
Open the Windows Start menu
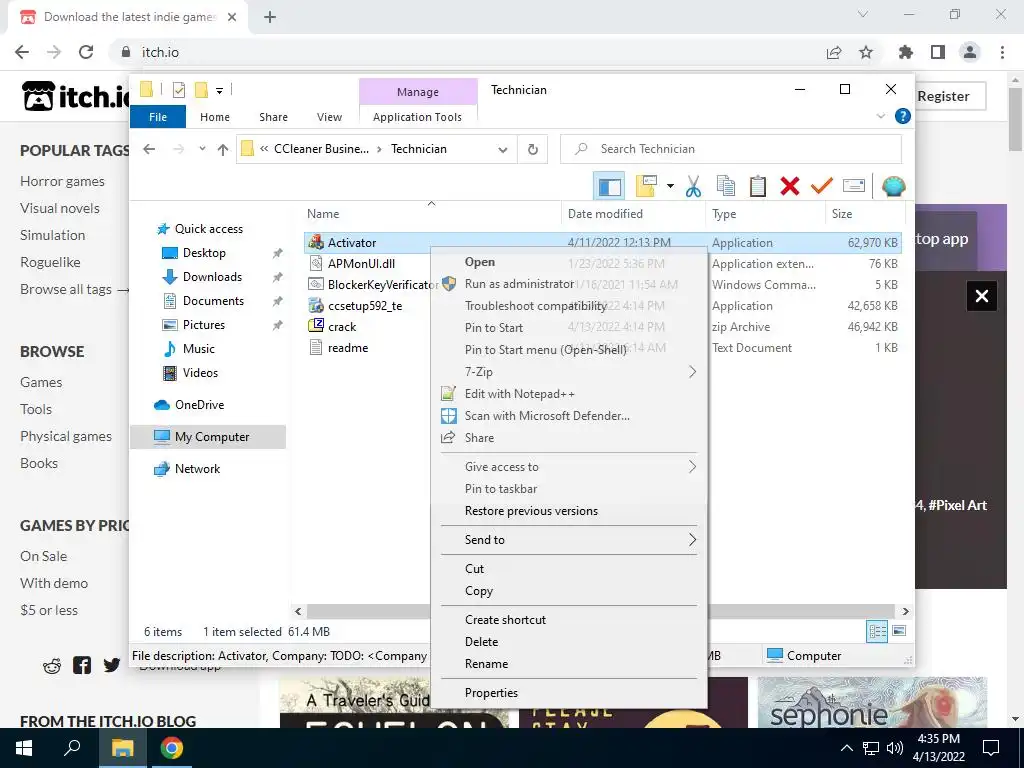[24, 748]
